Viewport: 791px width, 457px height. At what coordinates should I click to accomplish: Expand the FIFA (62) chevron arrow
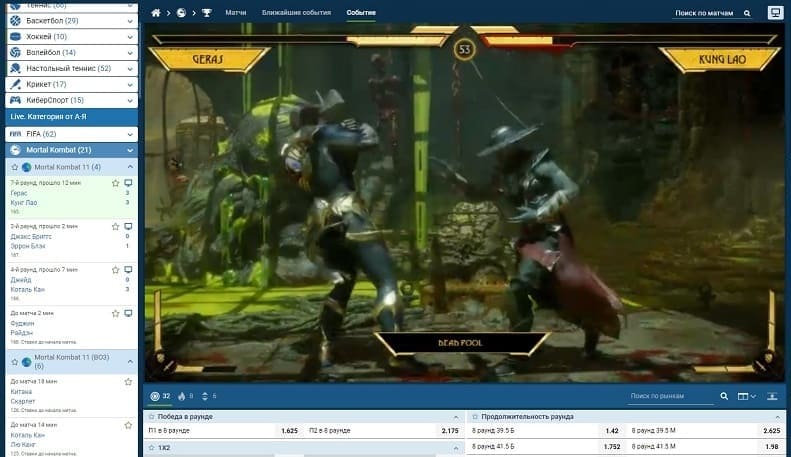tap(130, 134)
